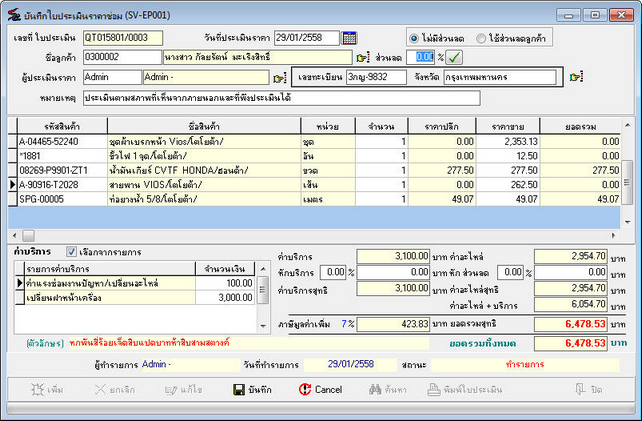
Task: Close the SV-EP001 window
Action: coord(622,15)
